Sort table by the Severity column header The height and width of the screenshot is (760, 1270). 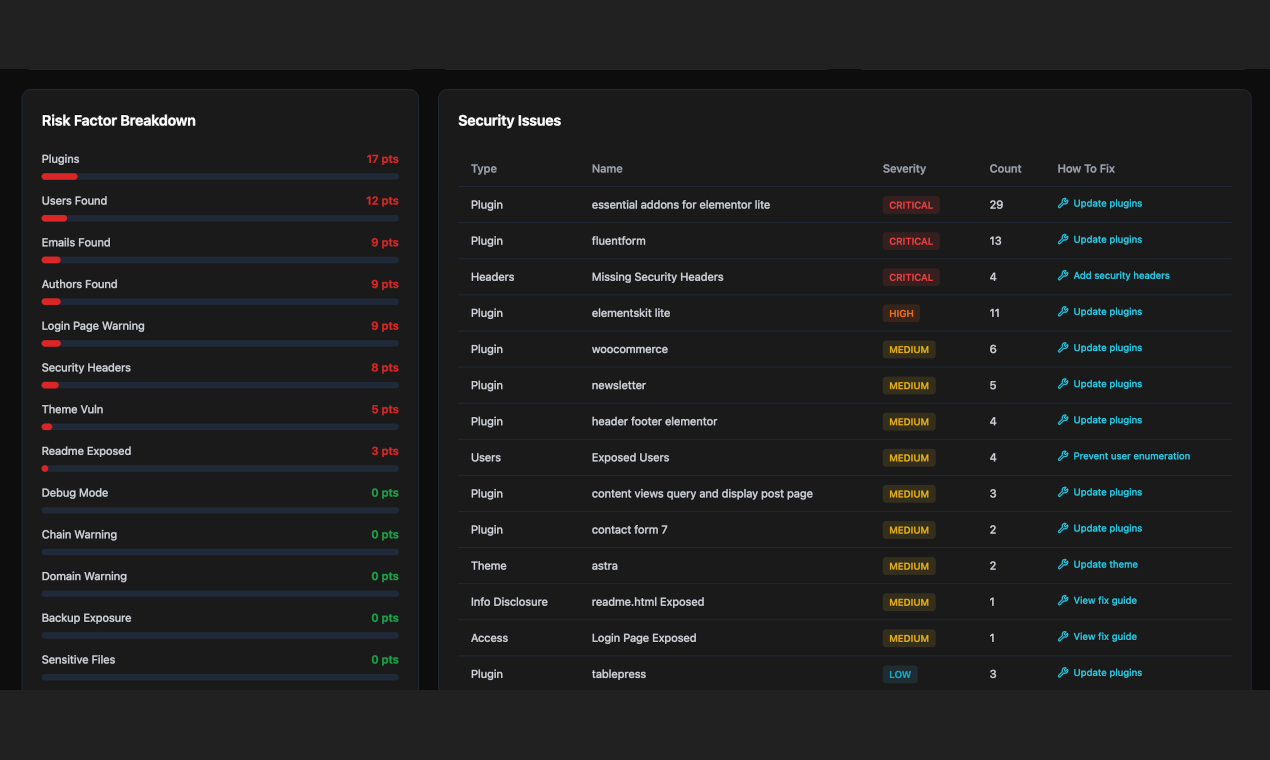[x=904, y=168]
